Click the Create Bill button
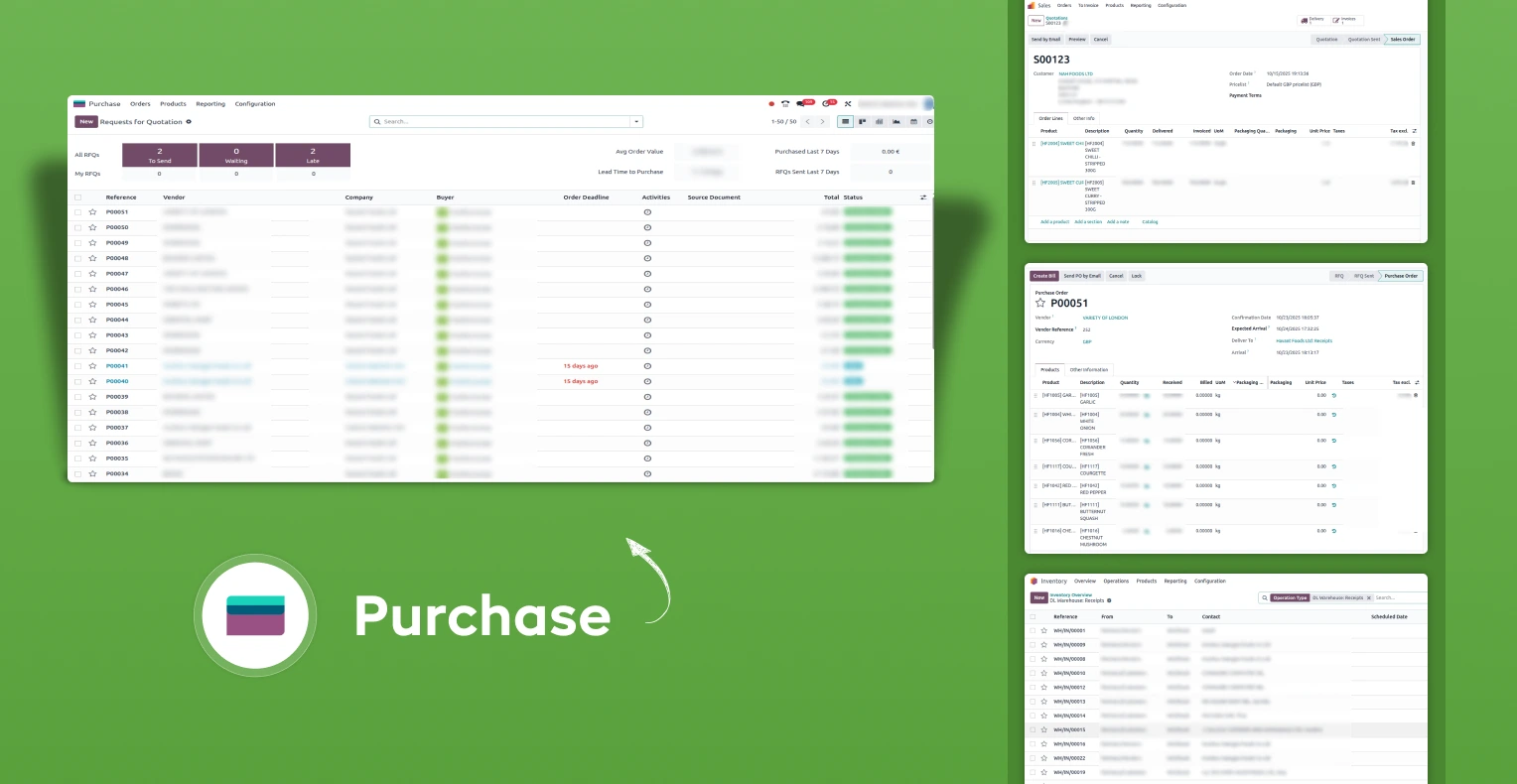 tap(1044, 276)
